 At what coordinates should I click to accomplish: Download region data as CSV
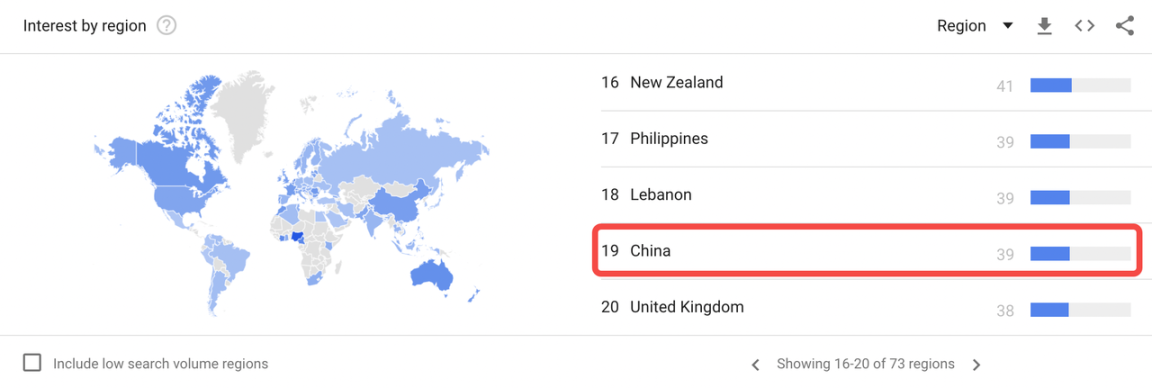click(1044, 26)
